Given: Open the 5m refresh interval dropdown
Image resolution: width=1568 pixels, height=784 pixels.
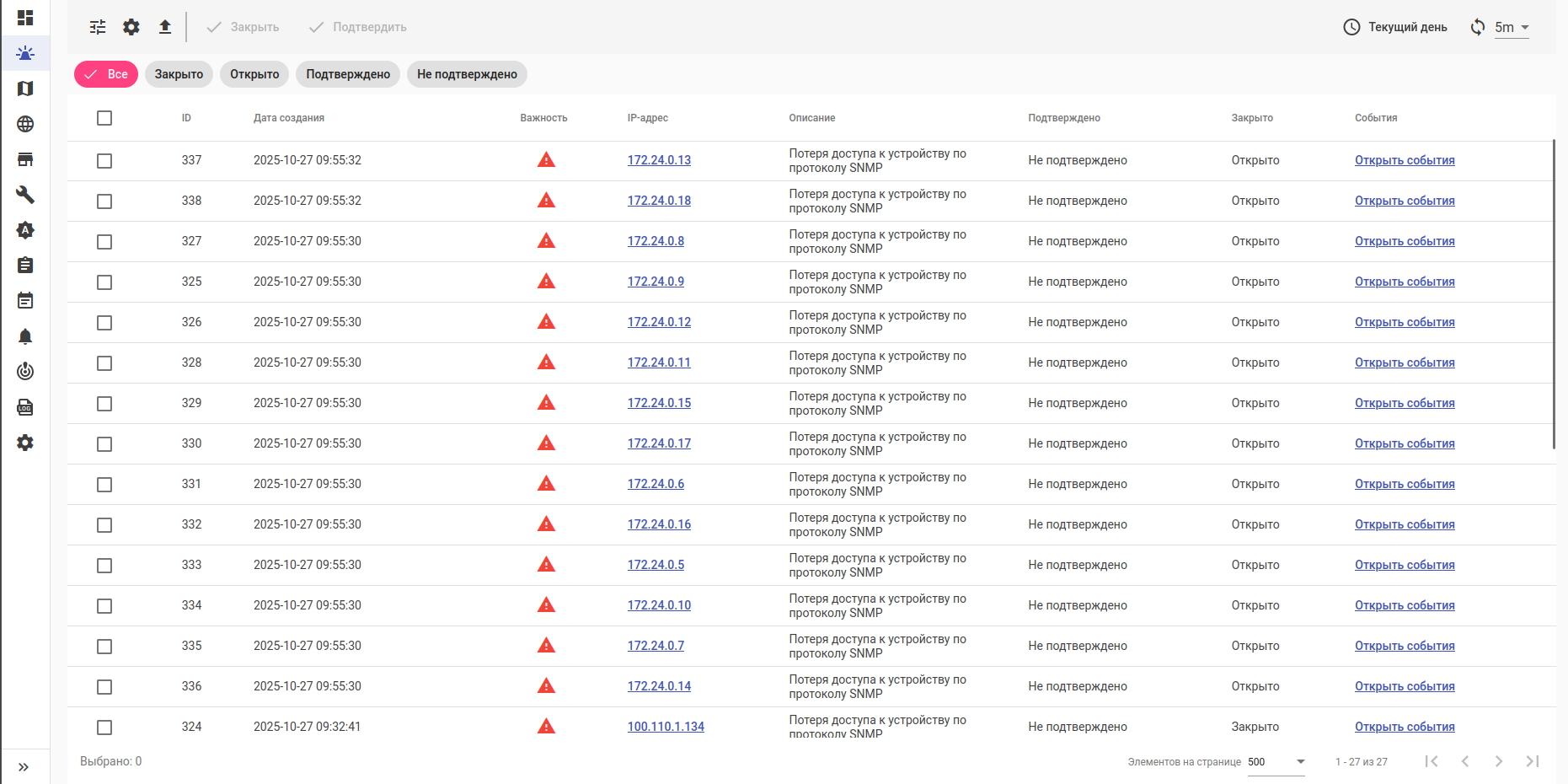Looking at the screenshot, I should pos(1512,27).
